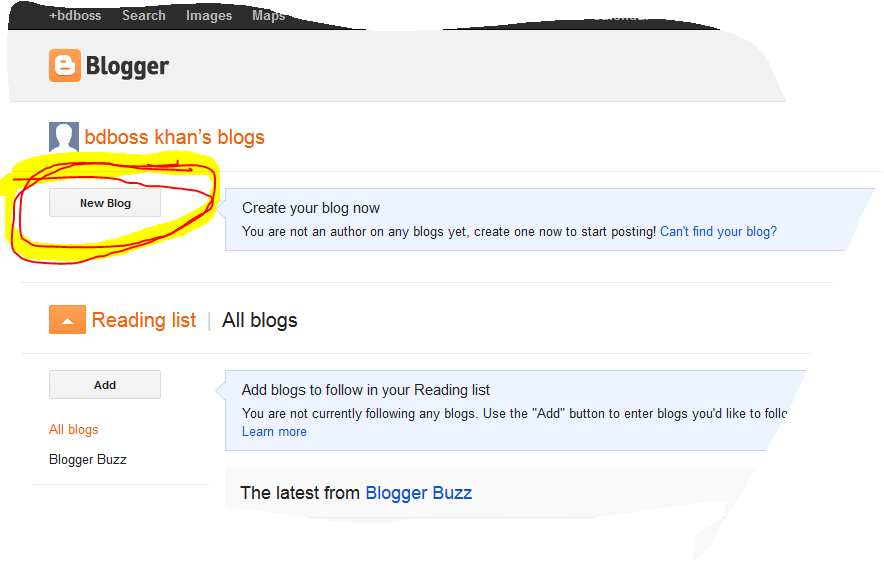Switch to the All blogs tab heading
Image resolution: width=884 pixels, height=561 pixels.
[260, 320]
